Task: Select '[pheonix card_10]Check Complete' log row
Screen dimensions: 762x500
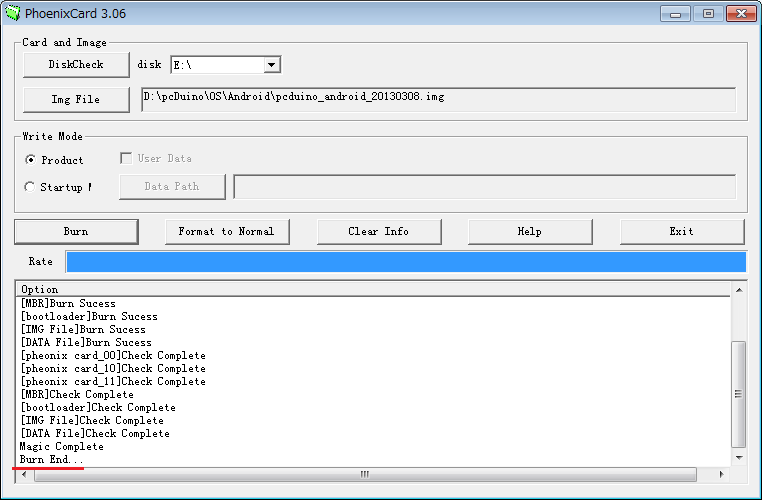Action: 374,369
